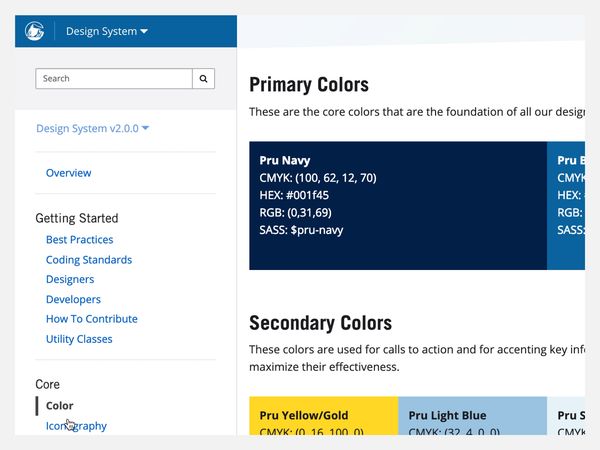This screenshot has height=450, width=600.
Task: Open the Overview page link
Action: 68,173
